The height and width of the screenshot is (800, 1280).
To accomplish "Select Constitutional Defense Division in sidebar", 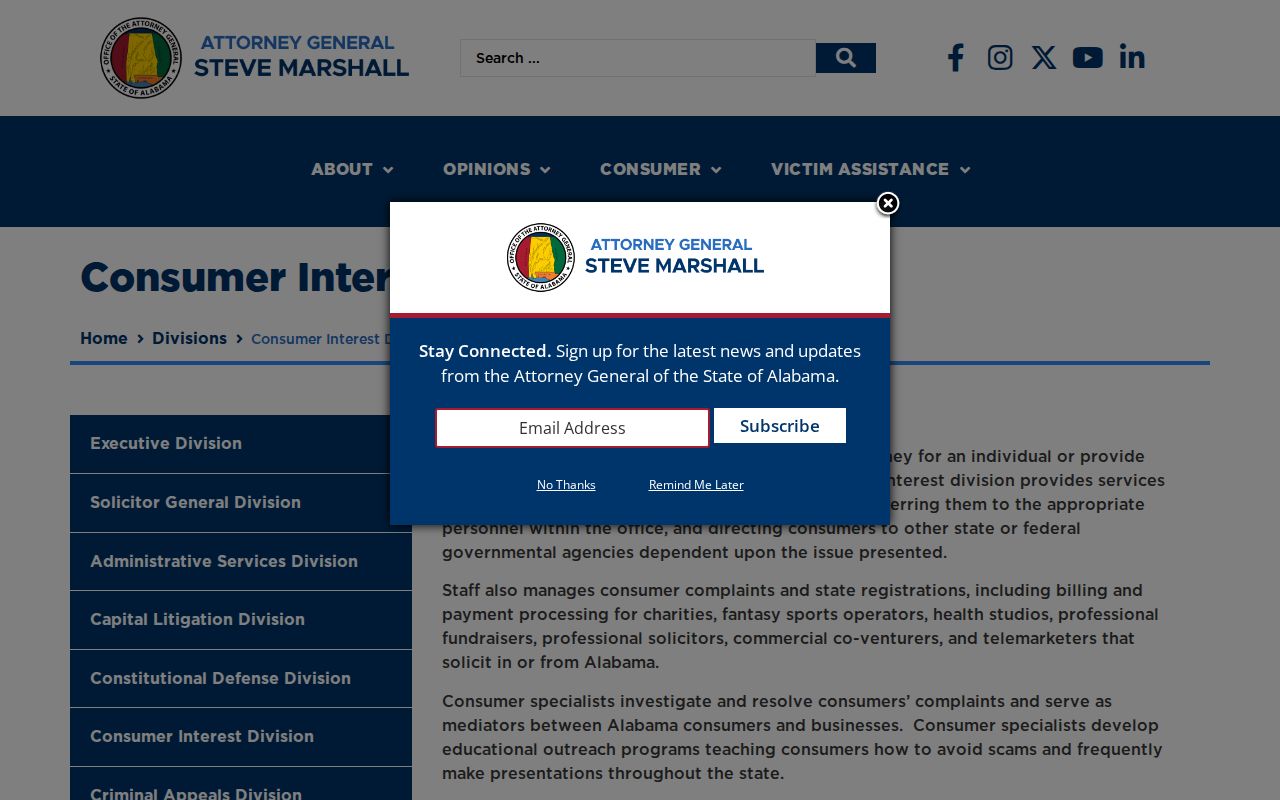I will (241, 679).
